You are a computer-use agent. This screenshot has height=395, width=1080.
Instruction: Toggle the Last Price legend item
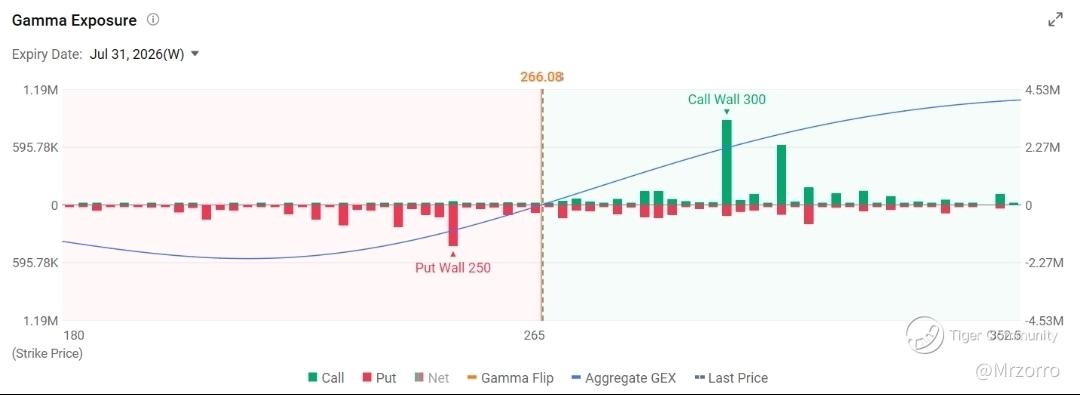click(730, 378)
